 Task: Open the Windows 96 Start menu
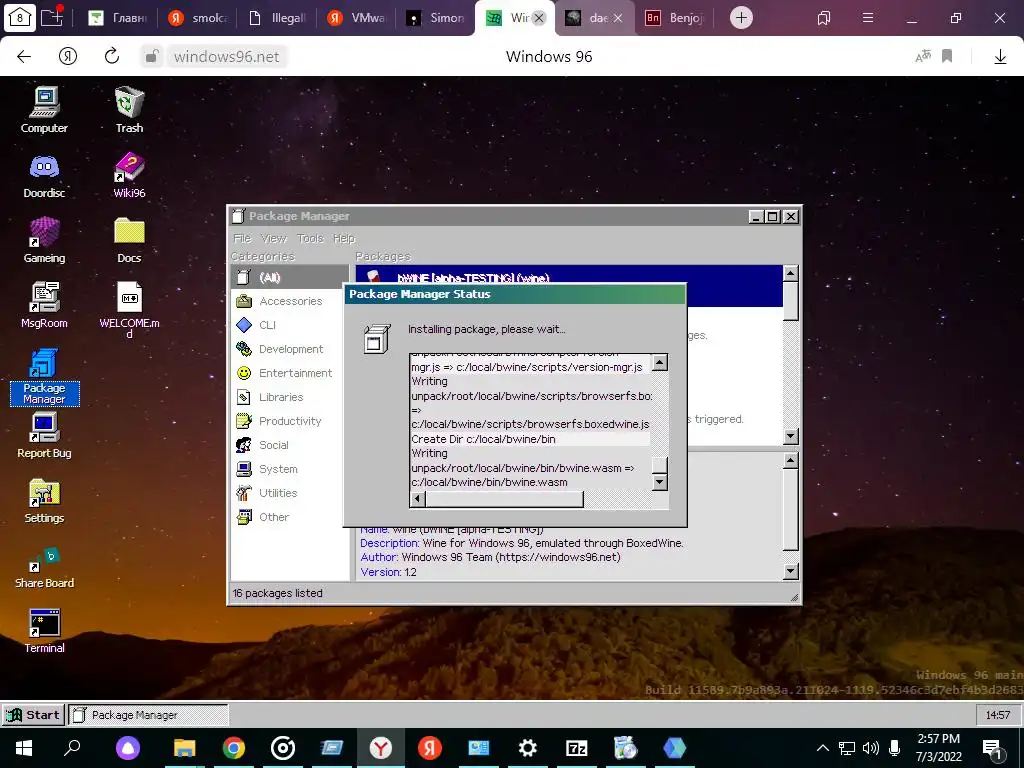click(33, 715)
